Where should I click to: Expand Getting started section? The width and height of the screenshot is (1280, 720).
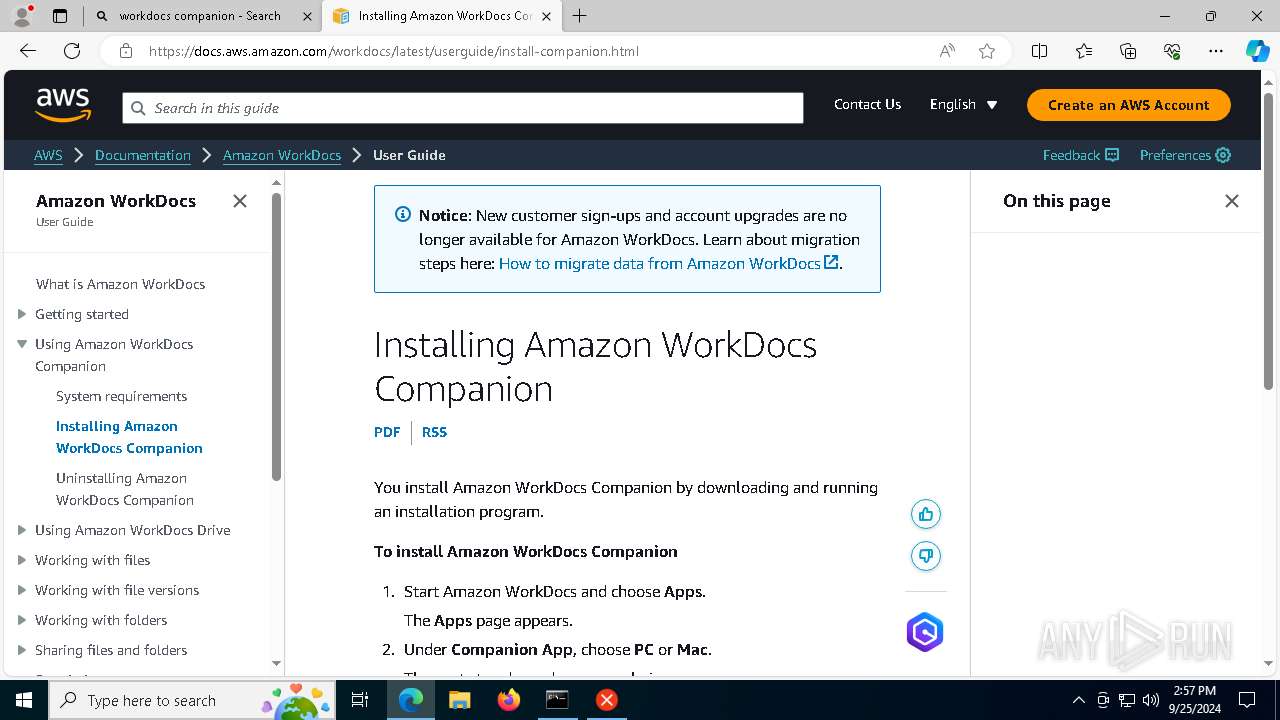click(22, 314)
